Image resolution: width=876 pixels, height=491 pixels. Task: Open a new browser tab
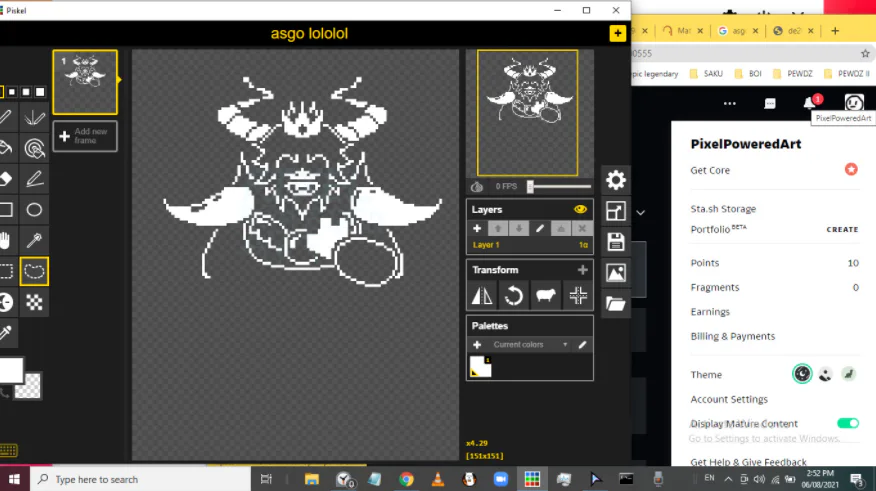pos(835,31)
